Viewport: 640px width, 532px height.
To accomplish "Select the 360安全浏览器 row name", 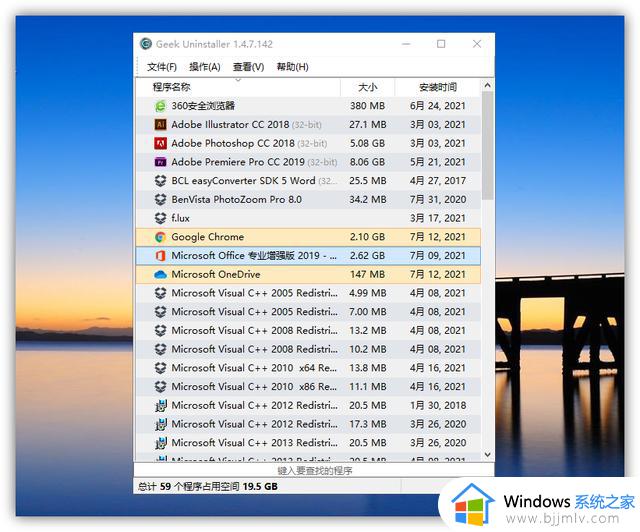I will click(x=203, y=106).
